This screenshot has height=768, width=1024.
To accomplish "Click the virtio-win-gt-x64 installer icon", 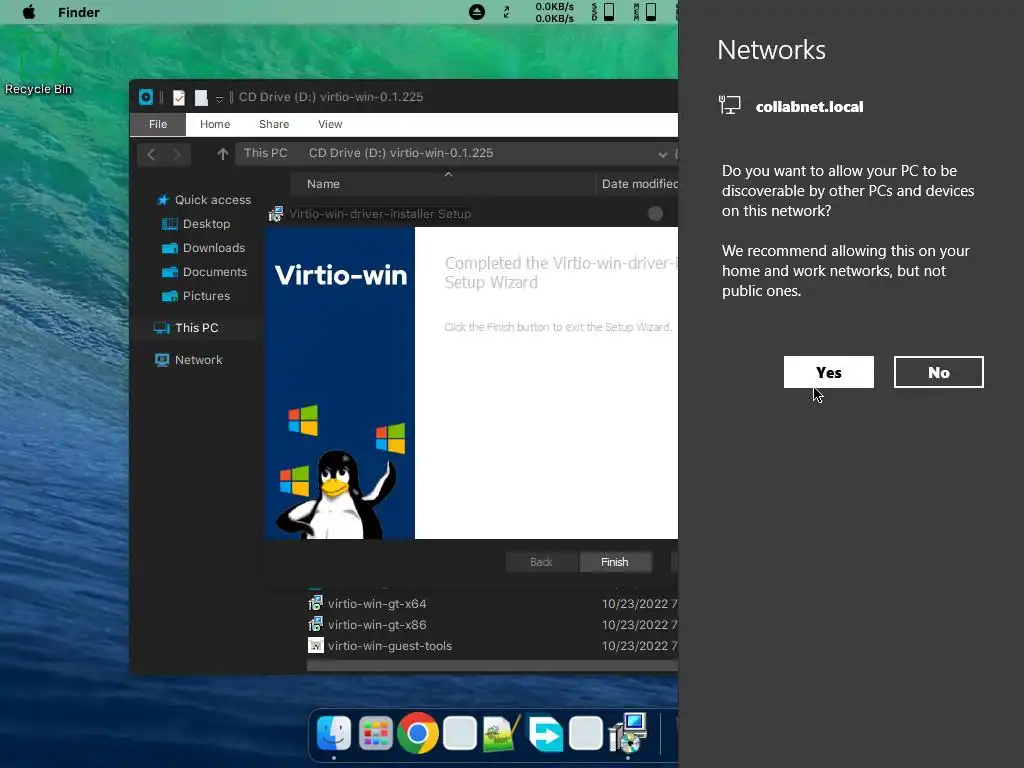I will [x=315, y=603].
